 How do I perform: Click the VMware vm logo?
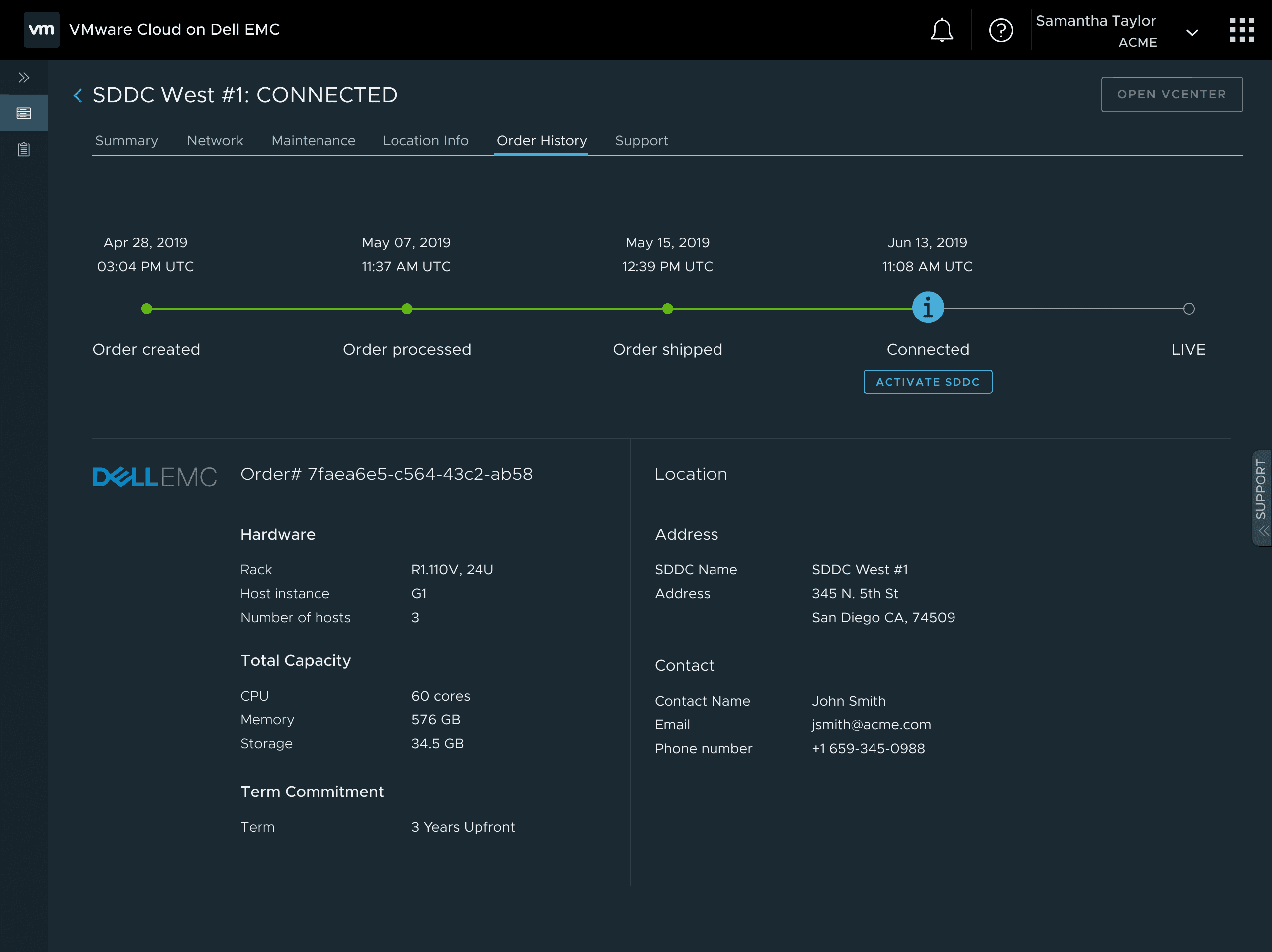[x=41, y=29]
